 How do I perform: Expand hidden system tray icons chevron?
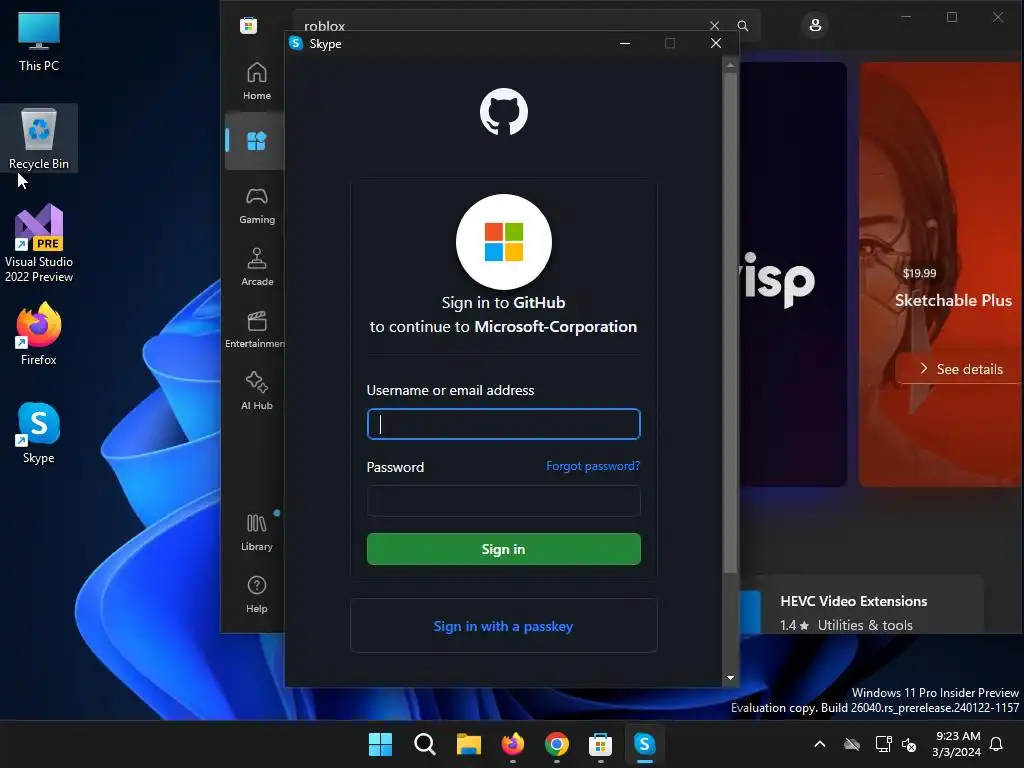coord(820,744)
